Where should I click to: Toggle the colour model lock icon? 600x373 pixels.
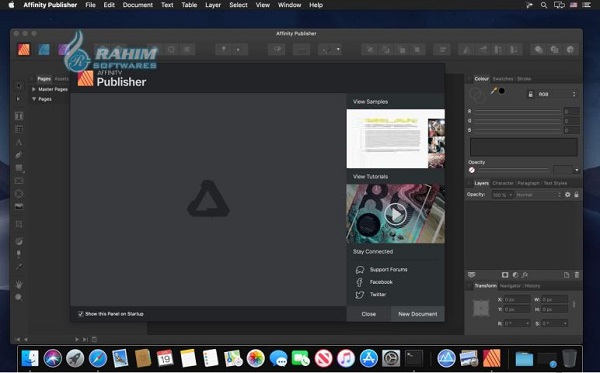(530, 94)
